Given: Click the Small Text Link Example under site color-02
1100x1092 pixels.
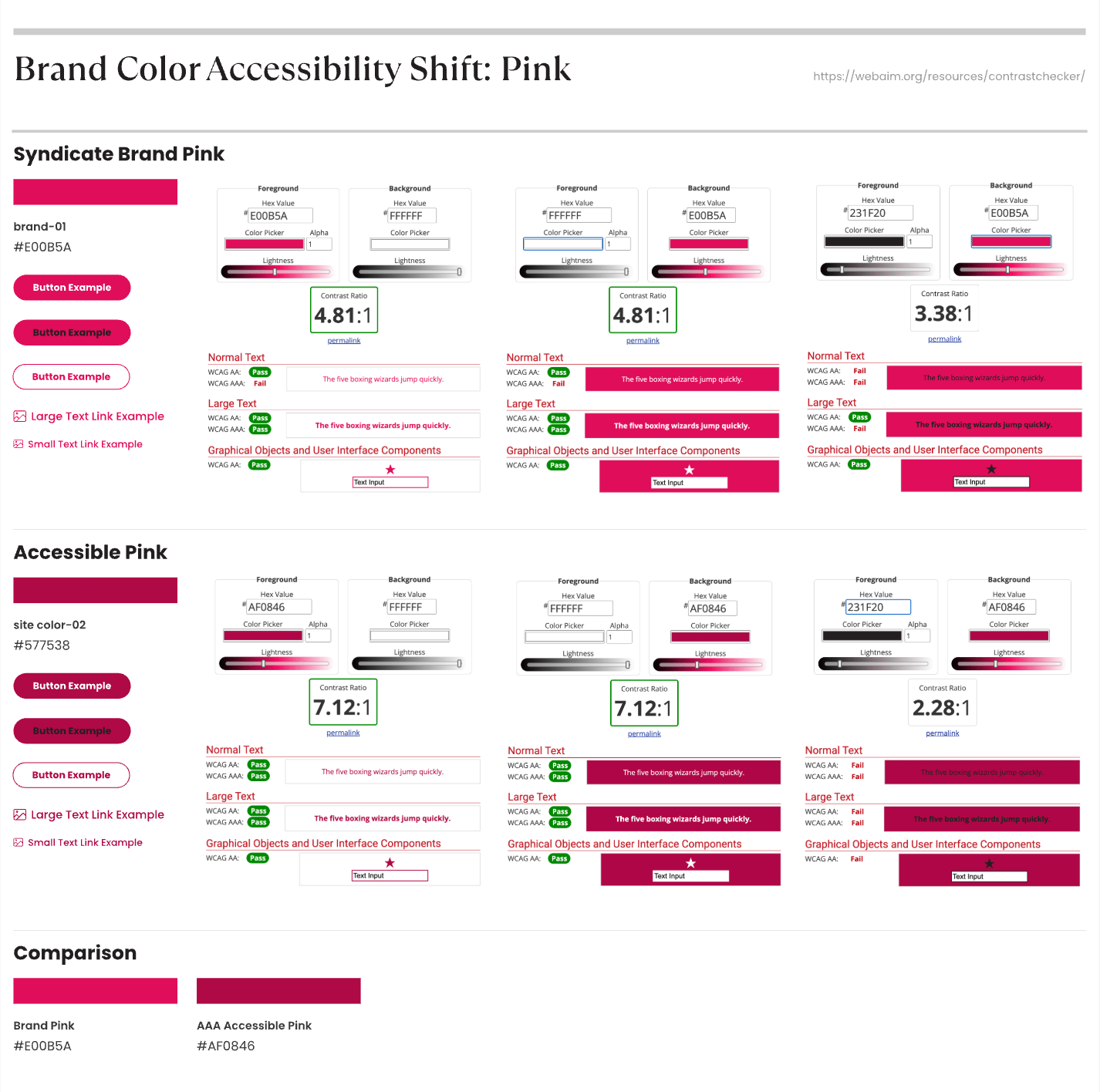Looking at the screenshot, I should click(85, 842).
